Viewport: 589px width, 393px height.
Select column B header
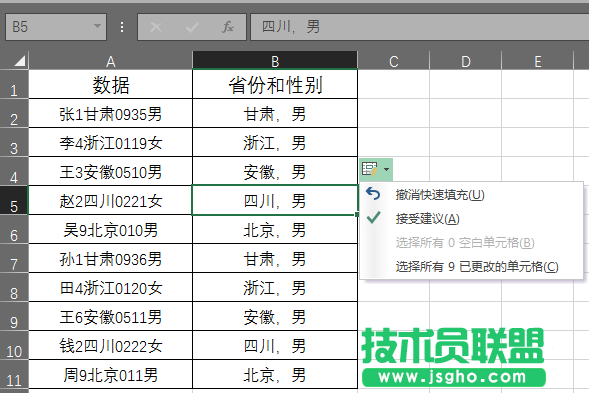275,61
